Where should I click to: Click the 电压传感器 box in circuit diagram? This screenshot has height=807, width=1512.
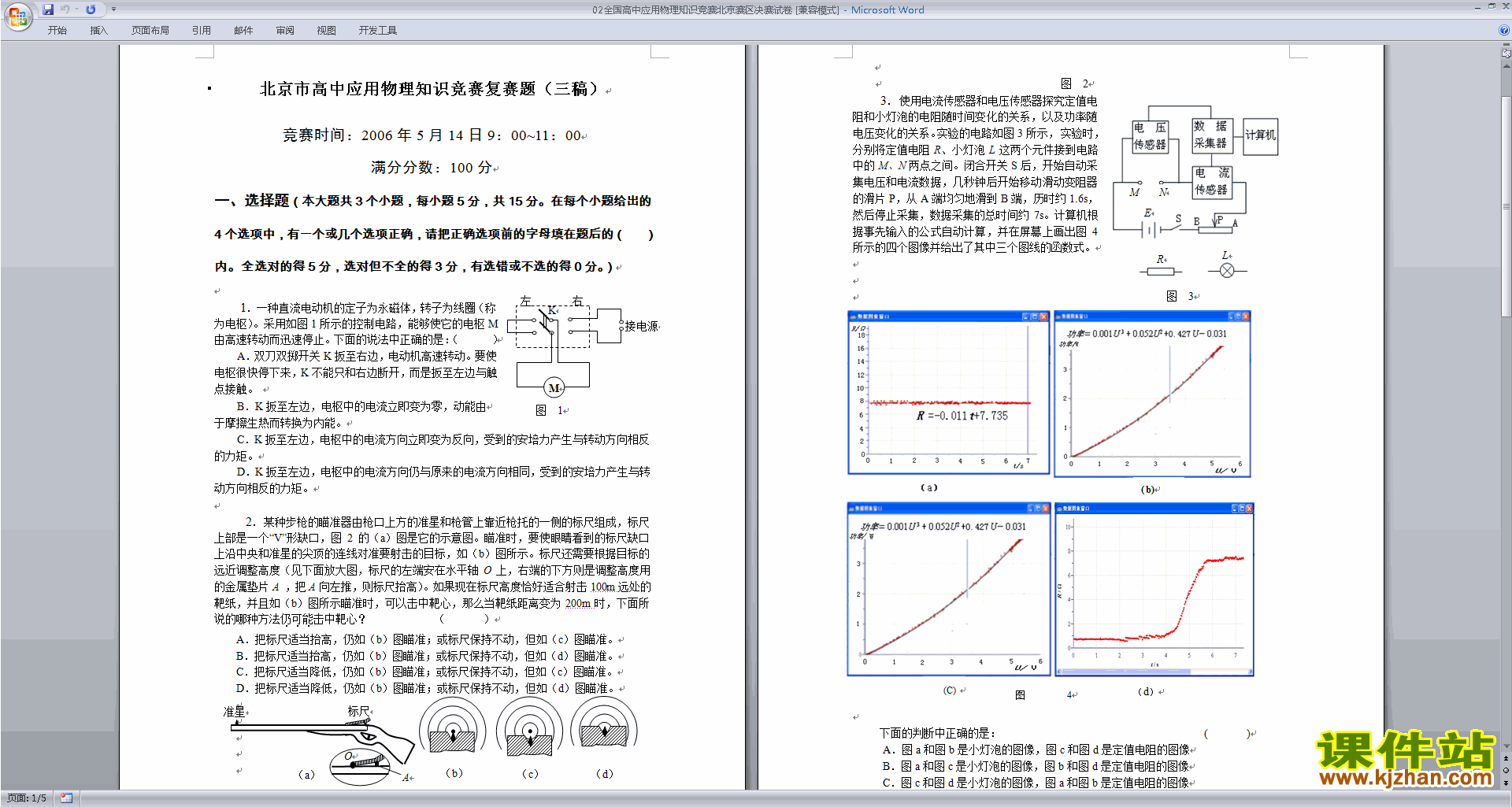1151,136
